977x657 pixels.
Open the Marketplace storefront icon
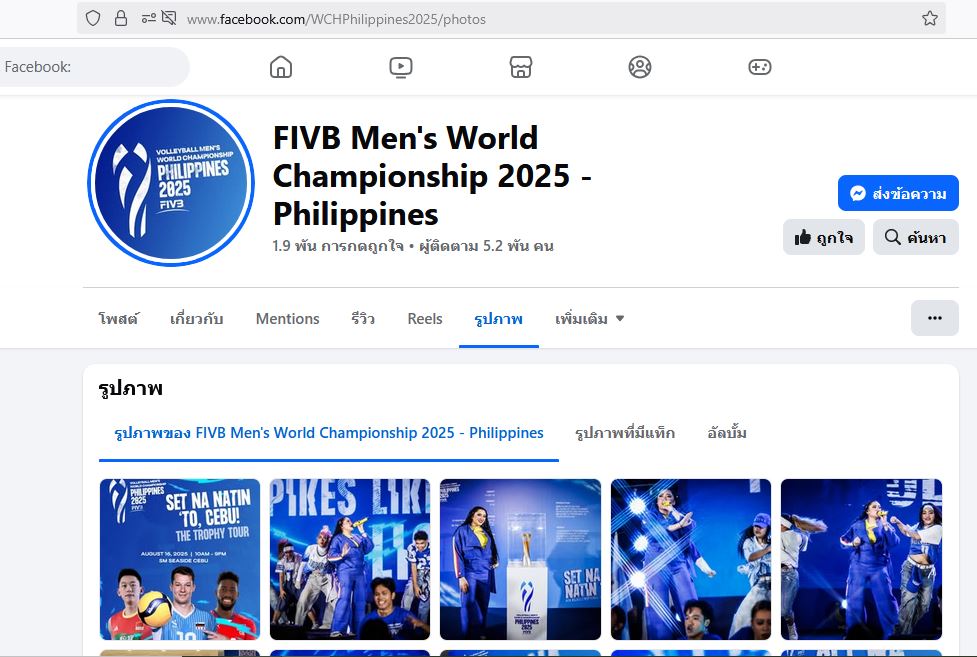click(521, 67)
